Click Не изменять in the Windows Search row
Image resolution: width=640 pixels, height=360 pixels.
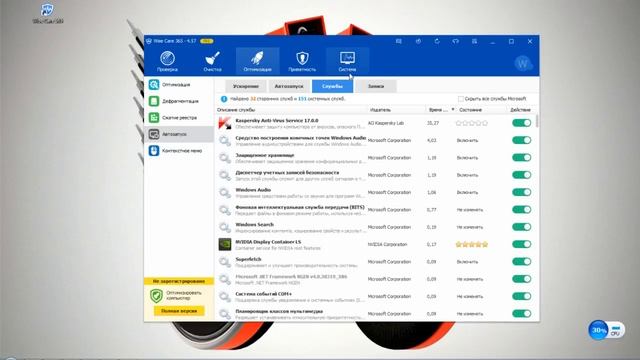[x=470, y=227]
